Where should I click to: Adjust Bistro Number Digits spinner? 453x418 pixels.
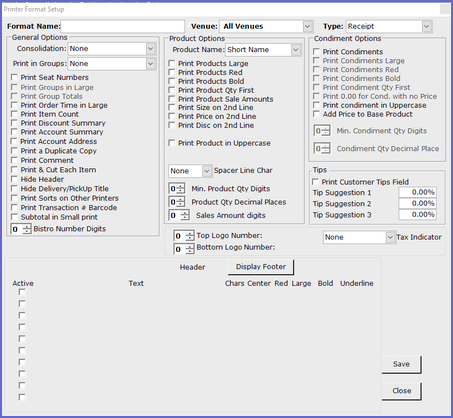[27, 229]
